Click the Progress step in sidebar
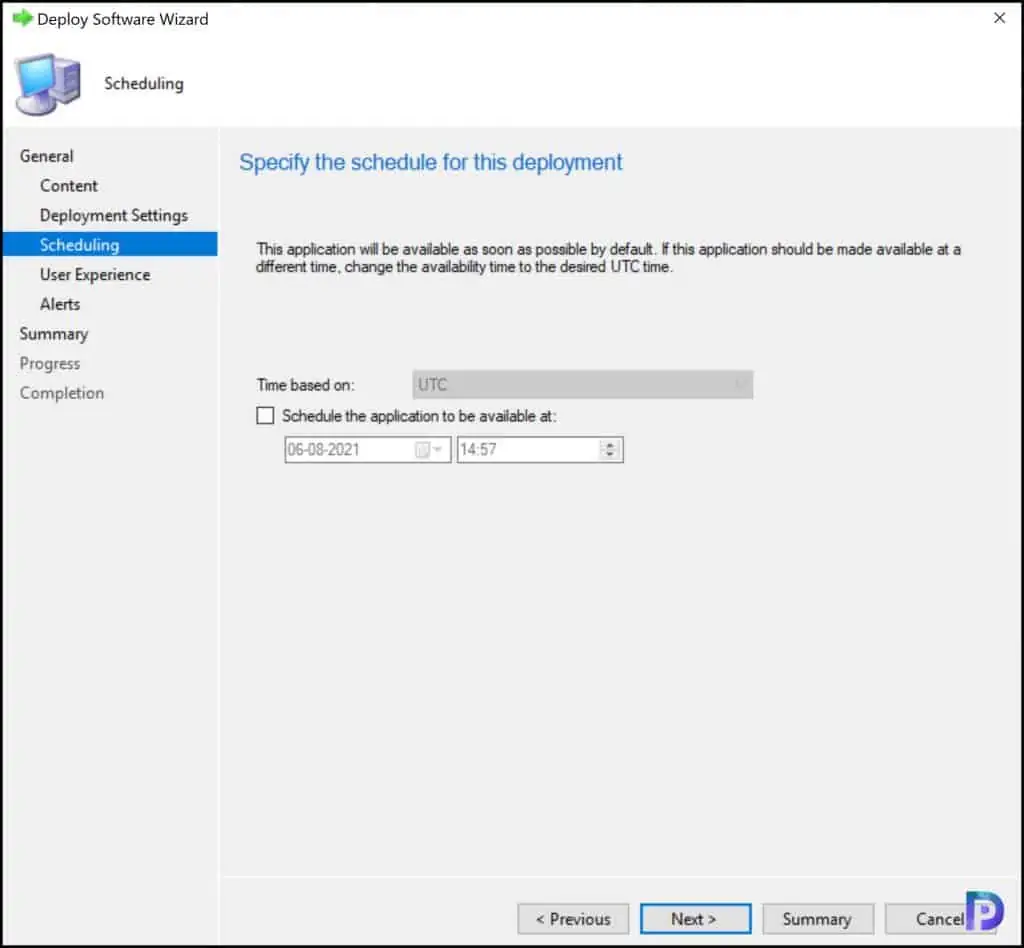The image size is (1024, 948). coord(50,364)
